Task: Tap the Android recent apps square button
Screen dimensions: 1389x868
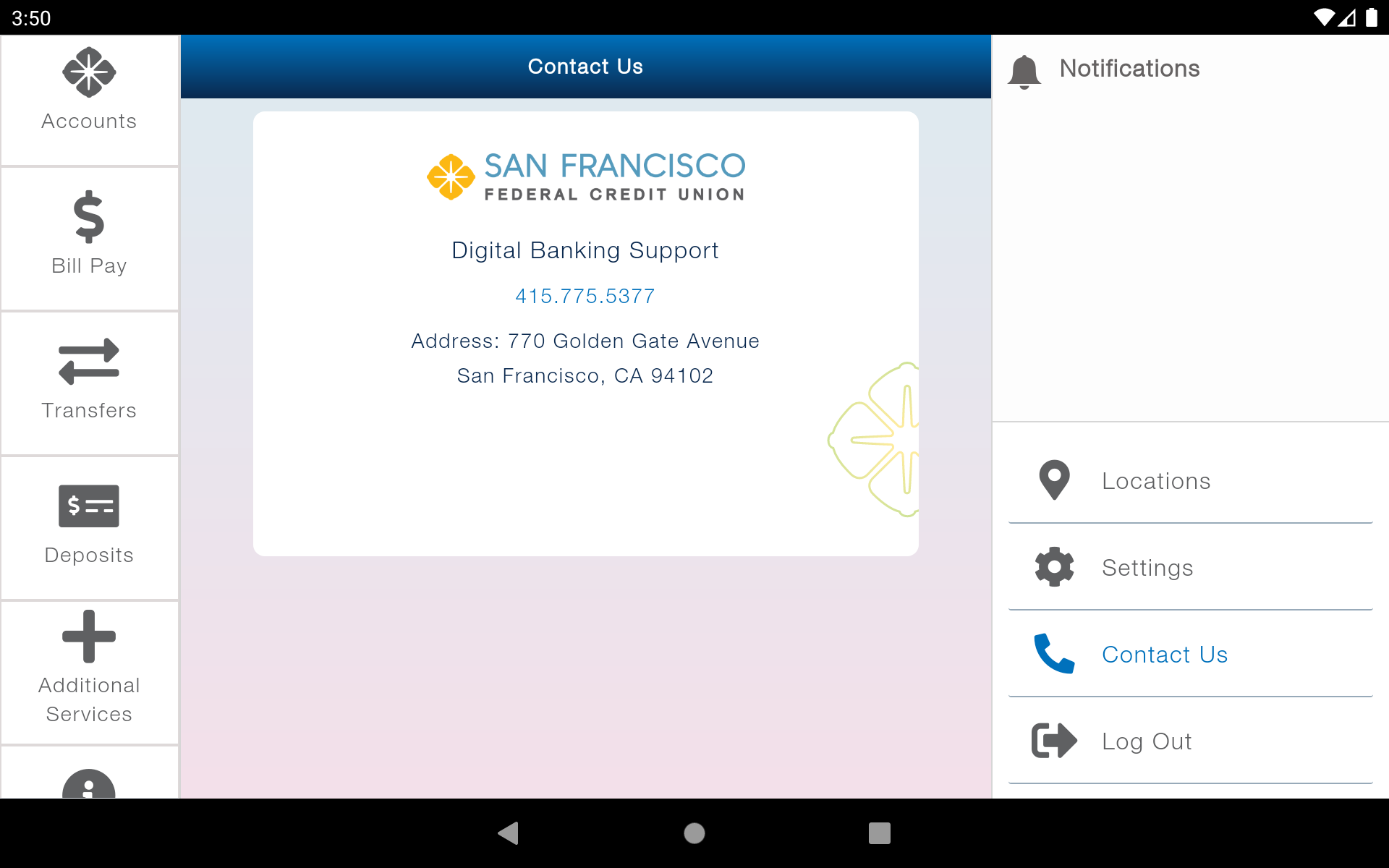Action: [x=880, y=833]
